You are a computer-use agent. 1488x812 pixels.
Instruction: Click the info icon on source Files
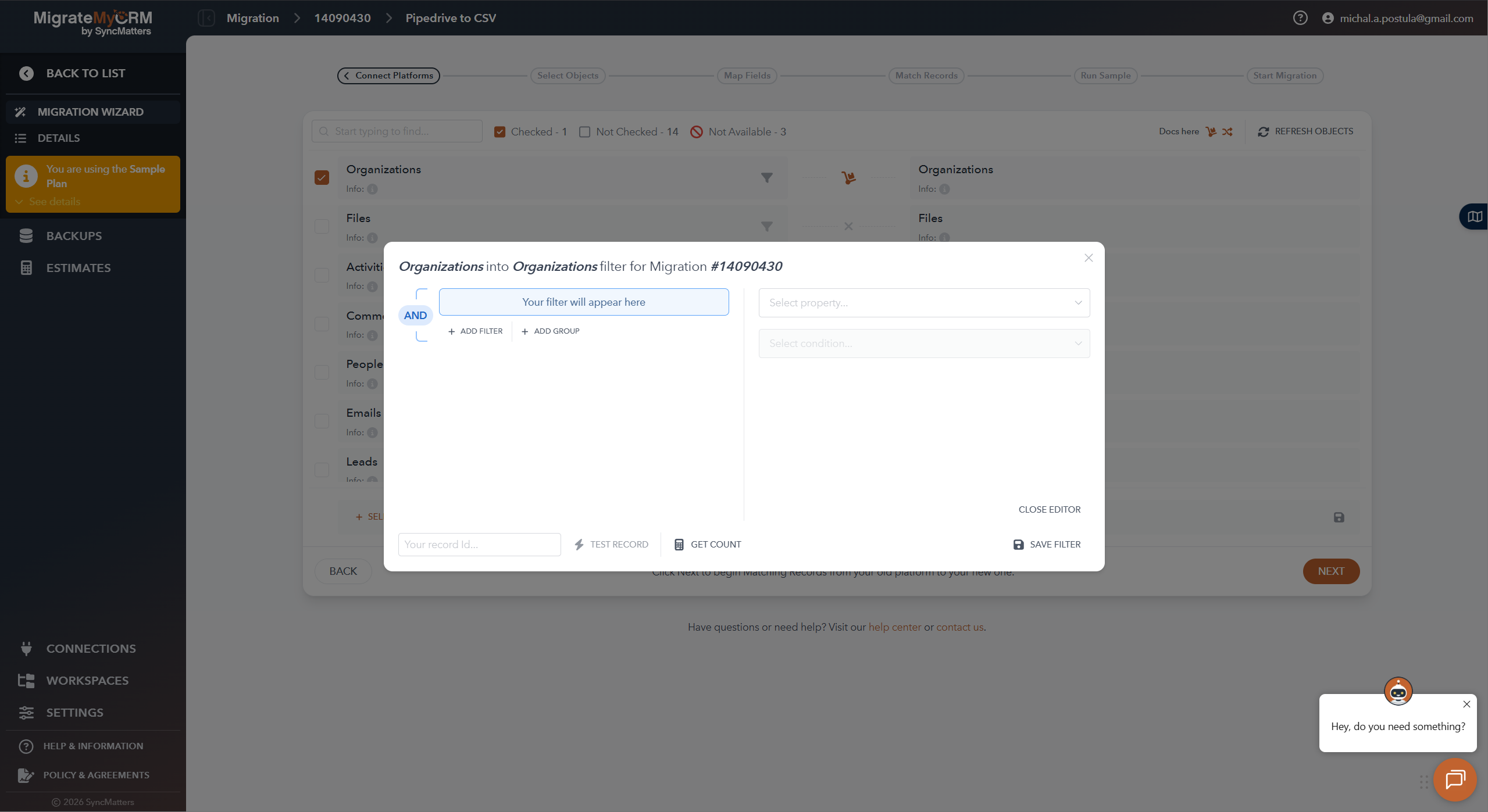[x=372, y=238]
